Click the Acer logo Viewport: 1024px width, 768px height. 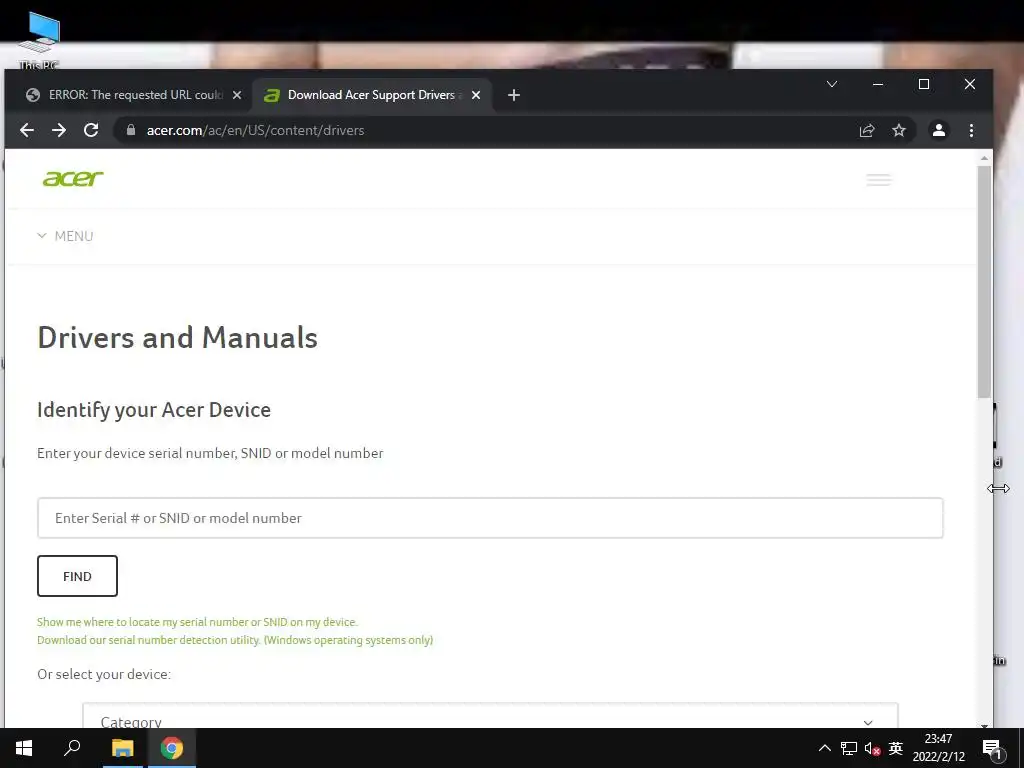coord(73,178)
